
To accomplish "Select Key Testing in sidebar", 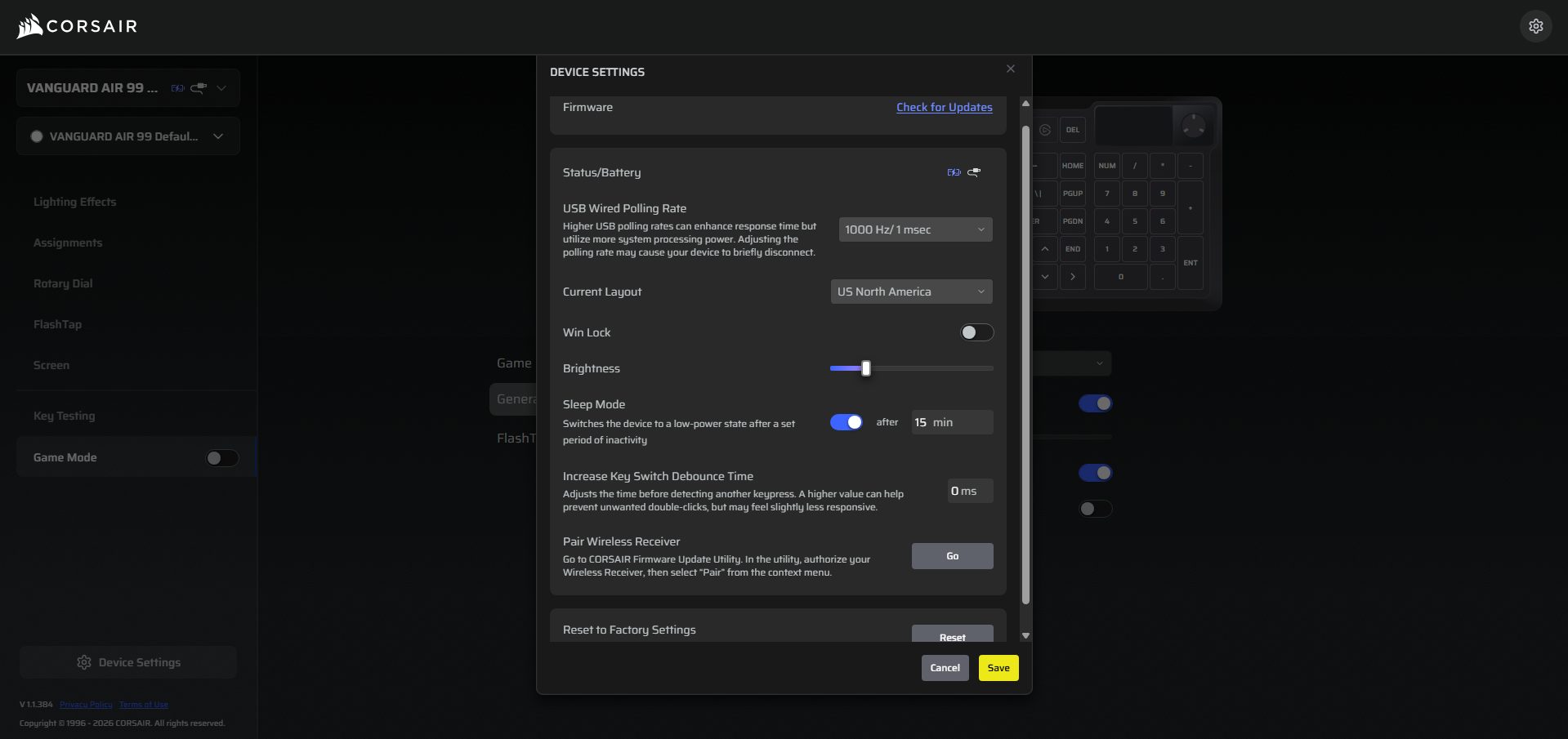I will point(64,416).
